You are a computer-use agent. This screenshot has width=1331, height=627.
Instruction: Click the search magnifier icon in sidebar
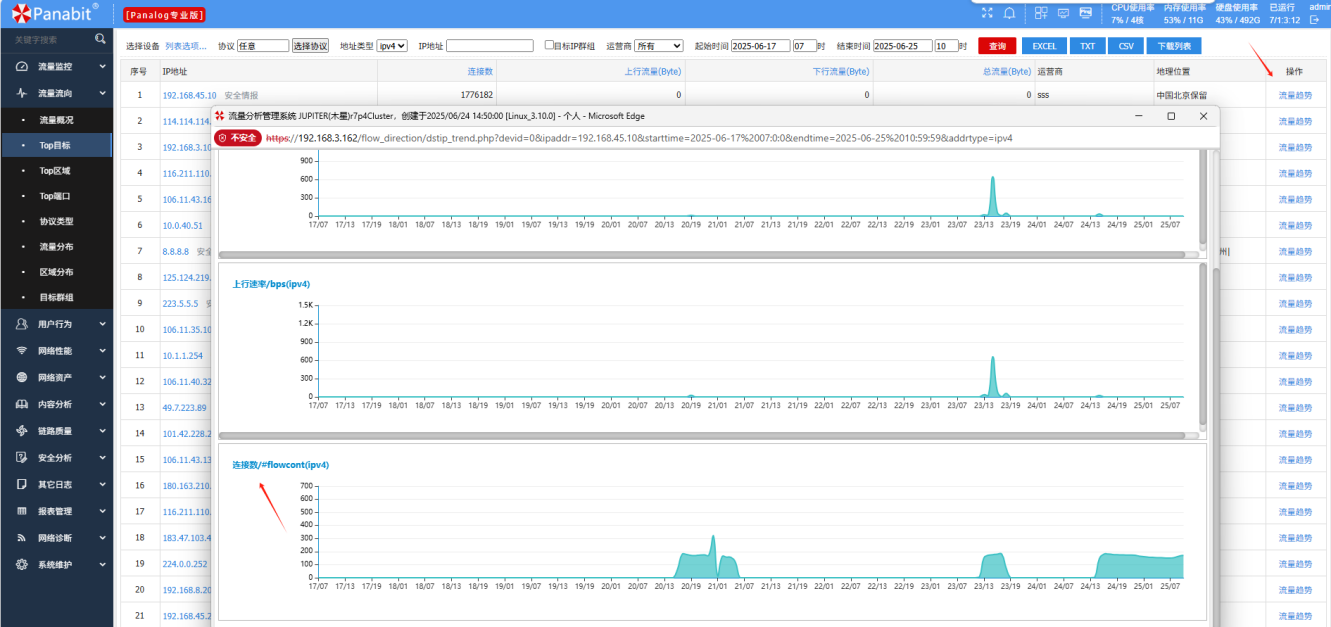(100, 39)
